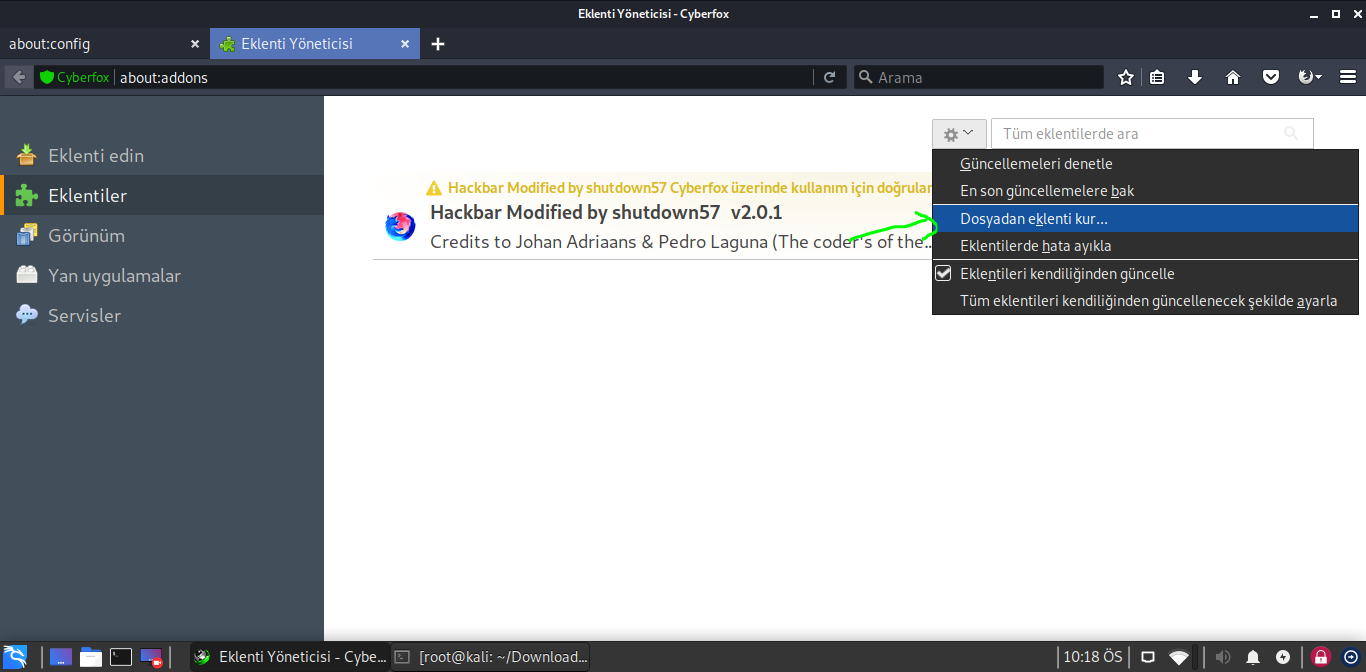Open 'Yan uygulamalar' sidebar category
The image size is (1366, 672).
pos(162,275)
